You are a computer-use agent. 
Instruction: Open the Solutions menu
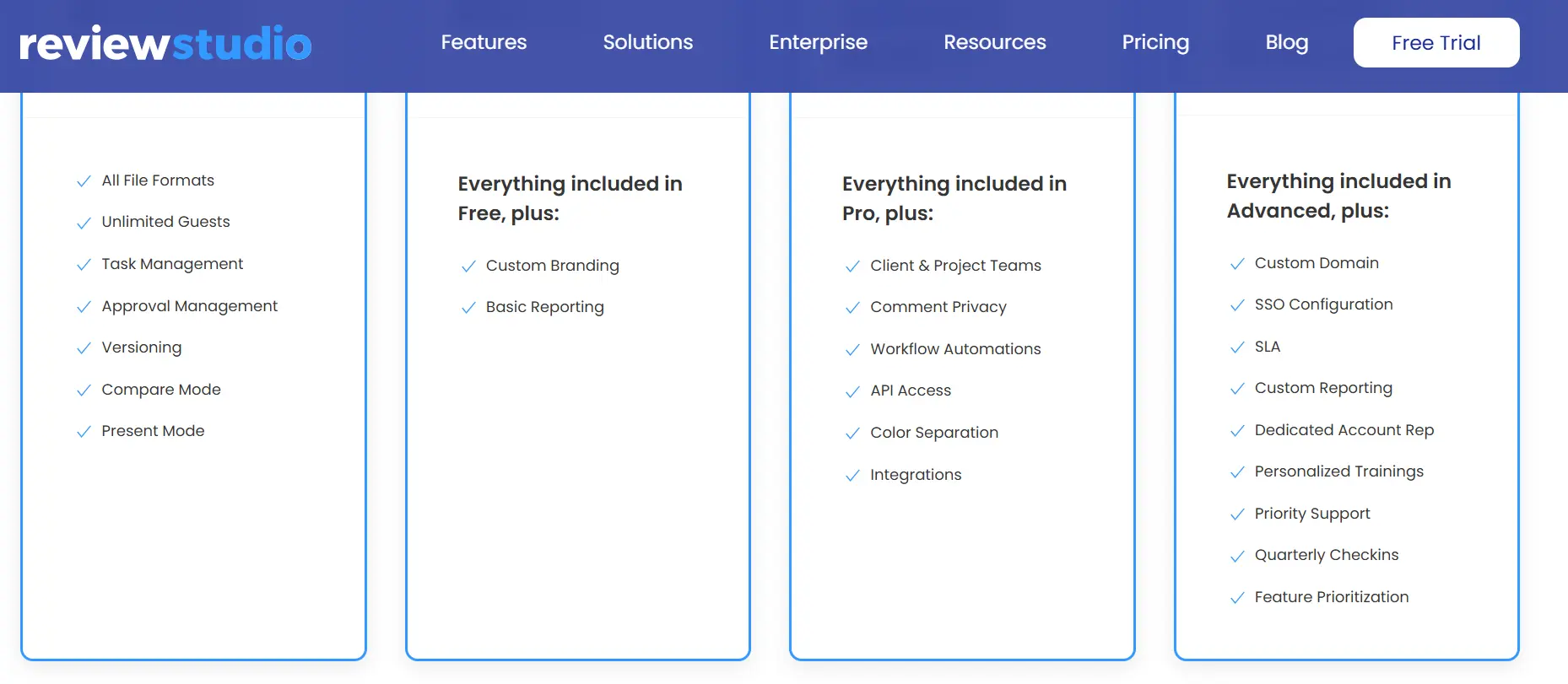[x=647, y=42]
